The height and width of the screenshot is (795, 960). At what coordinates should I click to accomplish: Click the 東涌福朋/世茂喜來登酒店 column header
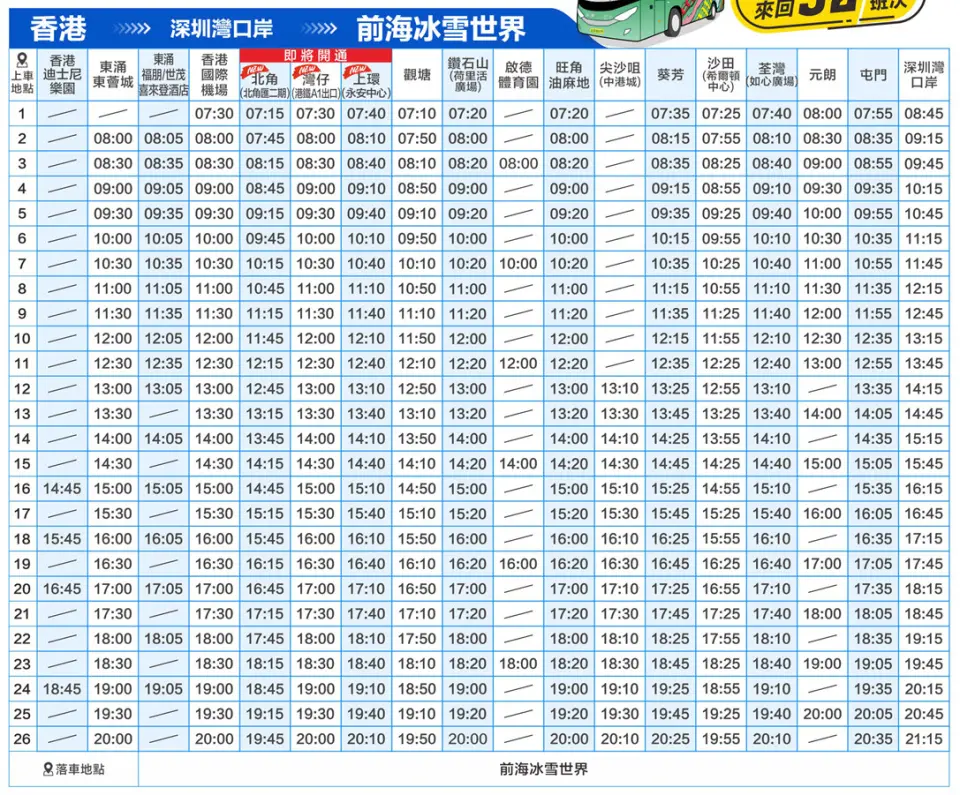163,75
